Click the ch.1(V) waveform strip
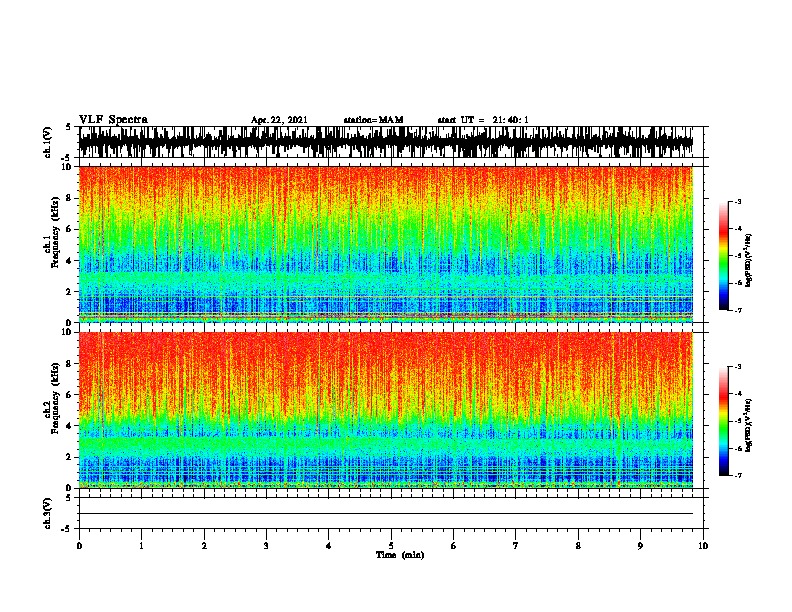 tap(386, 142)
